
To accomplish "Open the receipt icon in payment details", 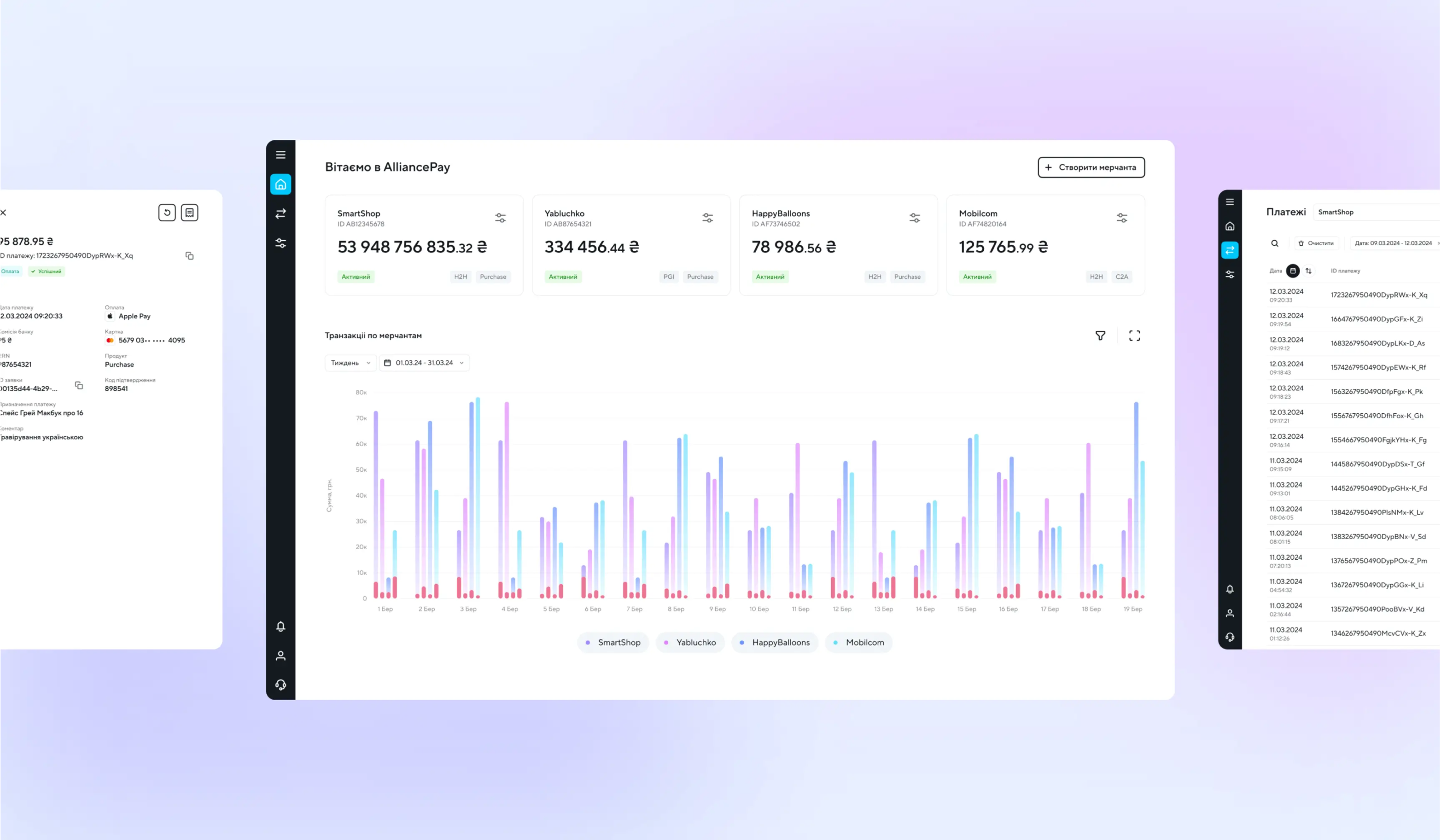I will 190,212.
